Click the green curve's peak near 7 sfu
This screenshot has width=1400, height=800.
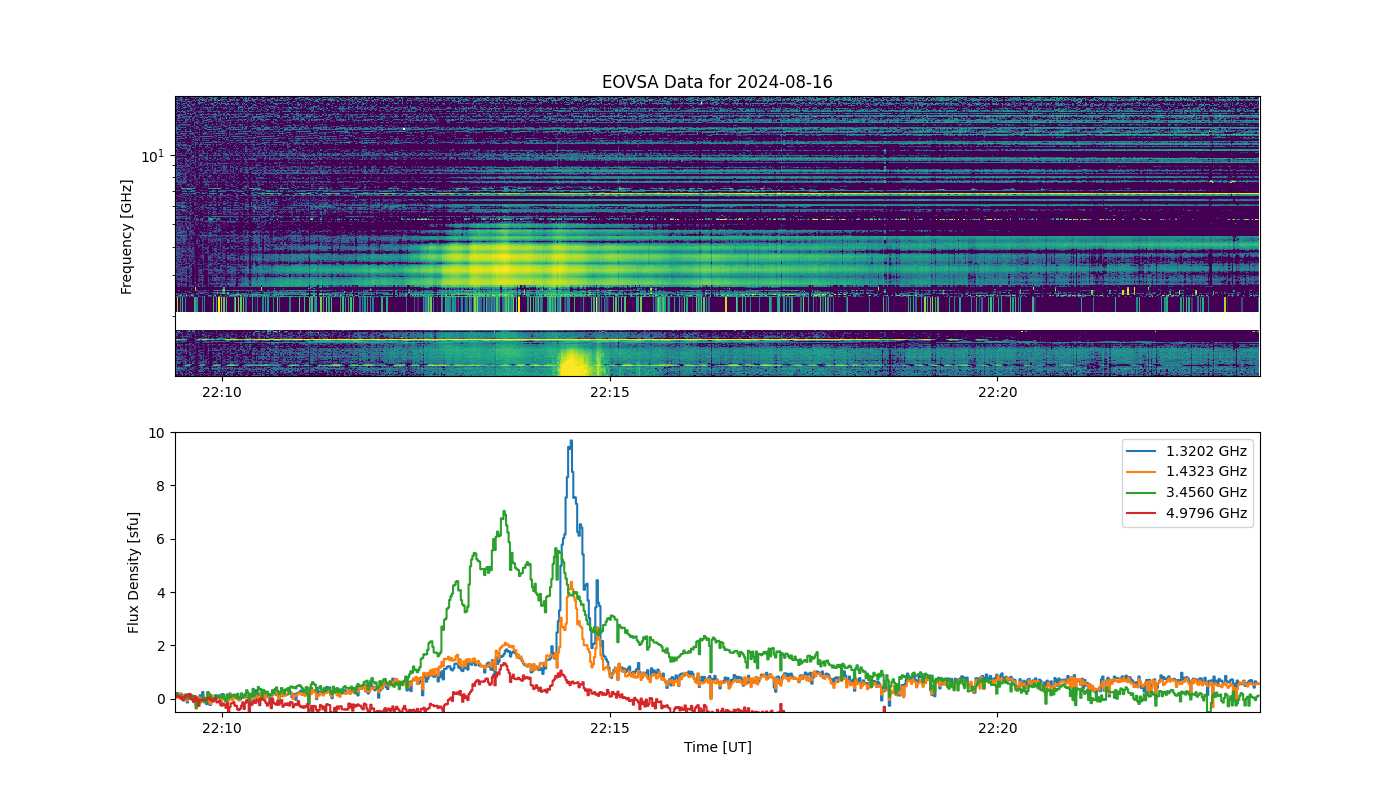coord(504,512)
